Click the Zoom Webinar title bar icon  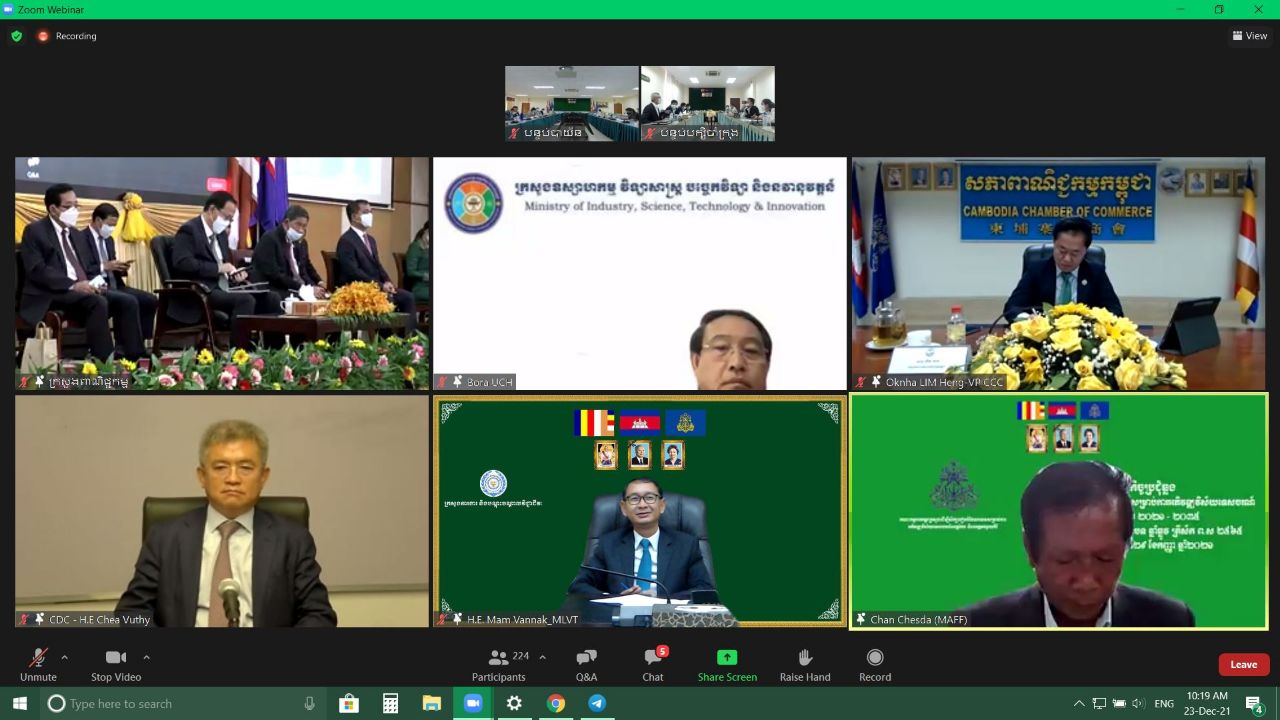8,9
